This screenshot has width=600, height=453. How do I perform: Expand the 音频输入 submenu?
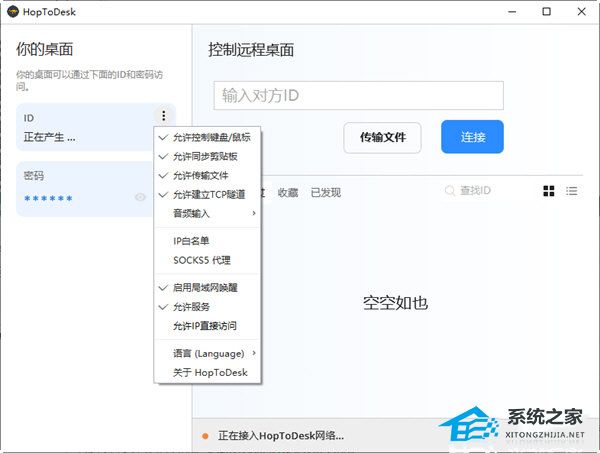click(207, 213)
